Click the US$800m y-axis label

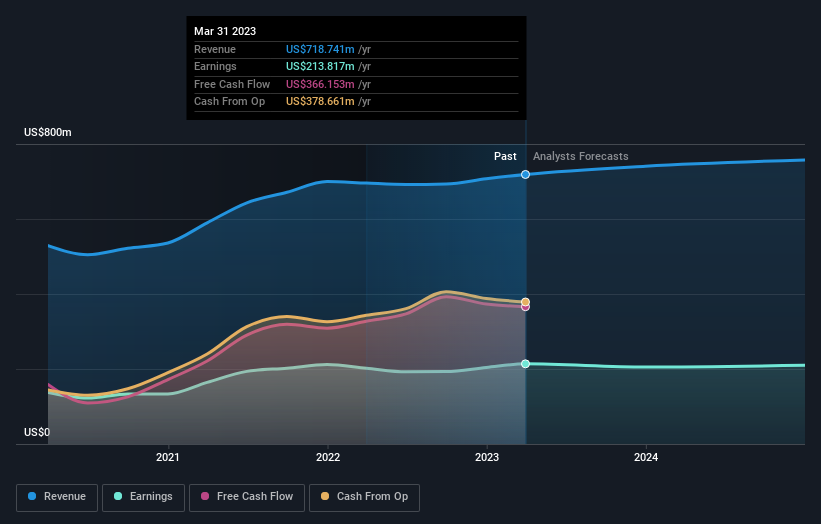pyautogui.click(x=48, y=132)
